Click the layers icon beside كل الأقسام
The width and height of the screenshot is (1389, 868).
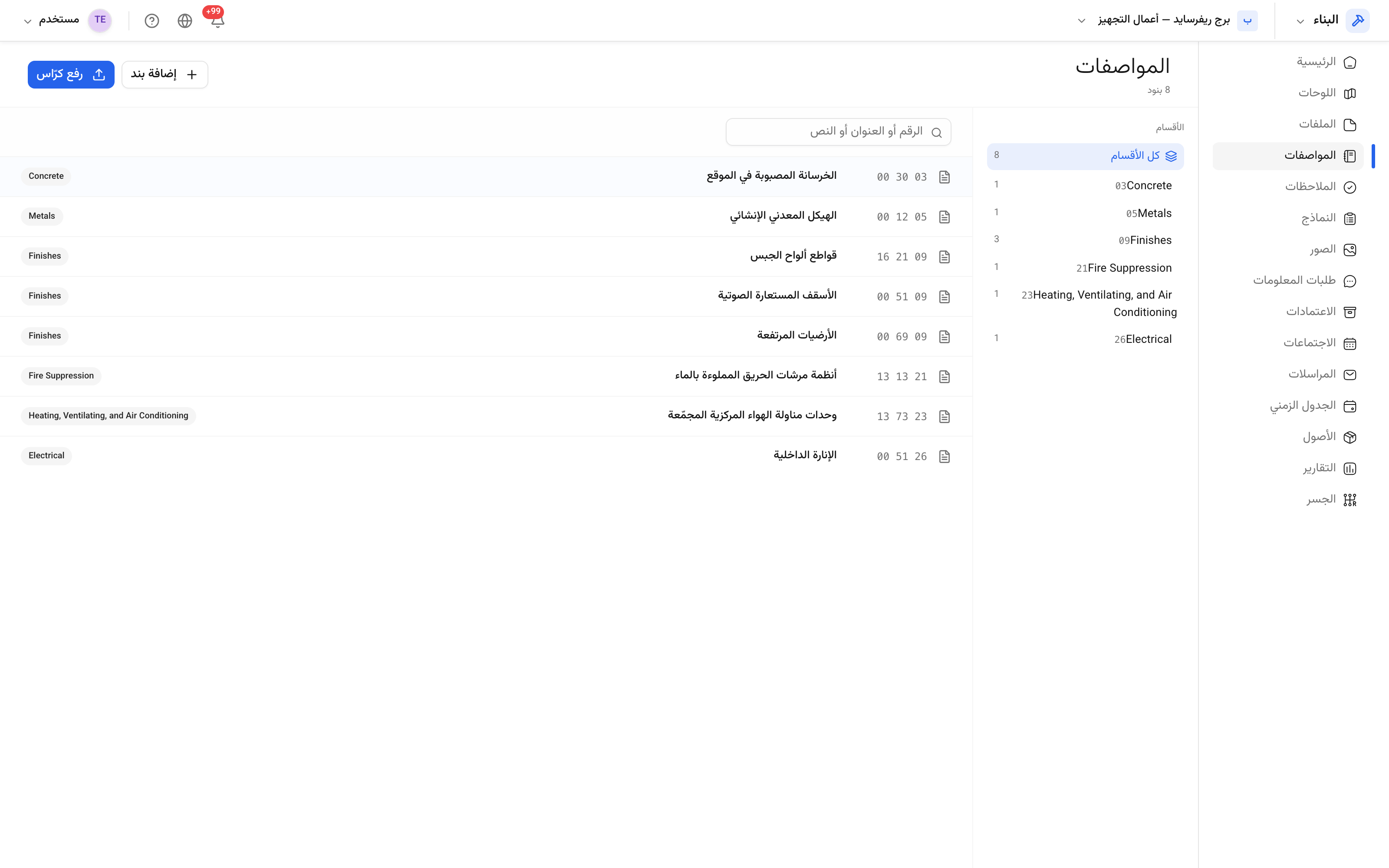[x=1171, y=156]
